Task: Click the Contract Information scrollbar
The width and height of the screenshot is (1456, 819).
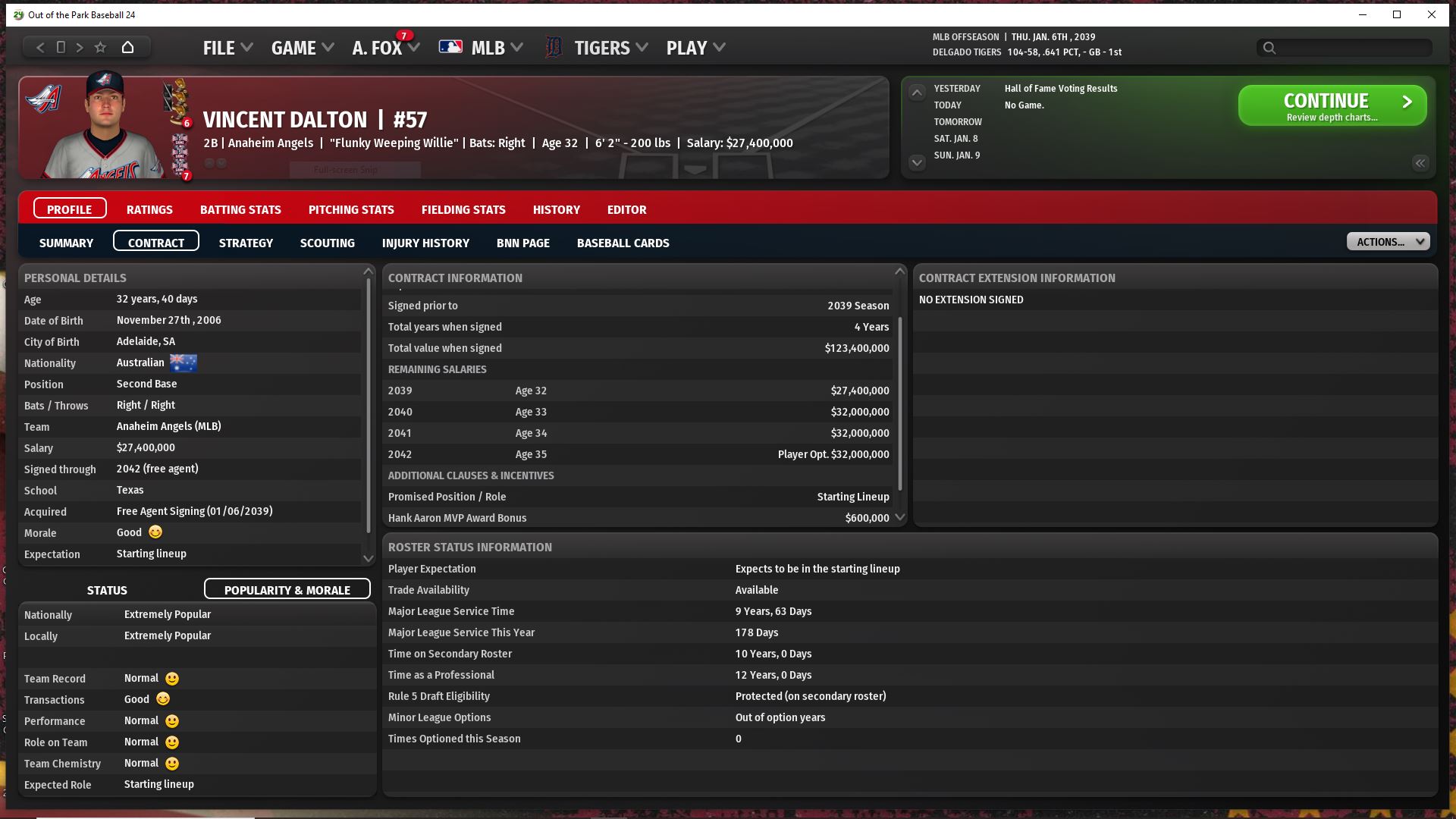Action: 900,402
